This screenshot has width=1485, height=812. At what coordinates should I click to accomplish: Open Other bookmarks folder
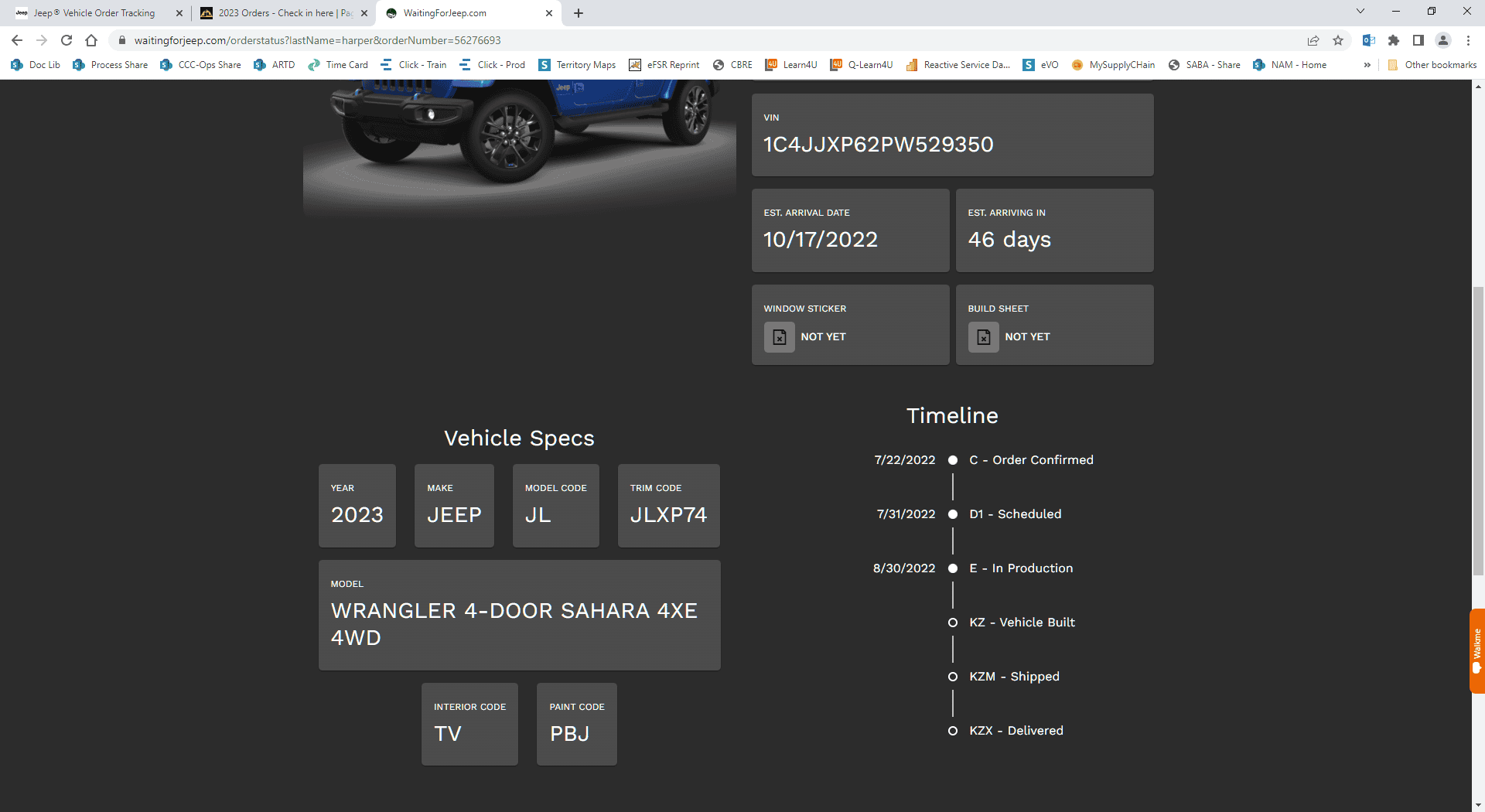tap(1432, 65)
